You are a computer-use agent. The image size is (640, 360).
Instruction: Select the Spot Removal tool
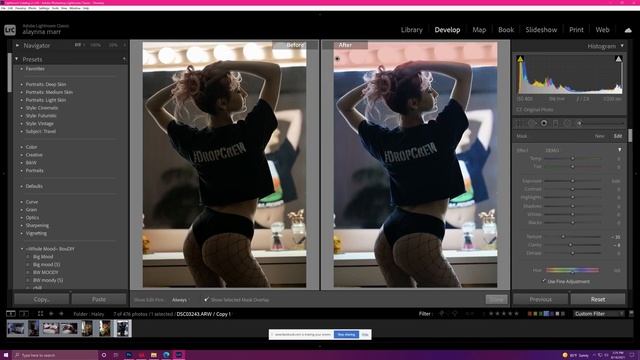(x=531, y=123)
